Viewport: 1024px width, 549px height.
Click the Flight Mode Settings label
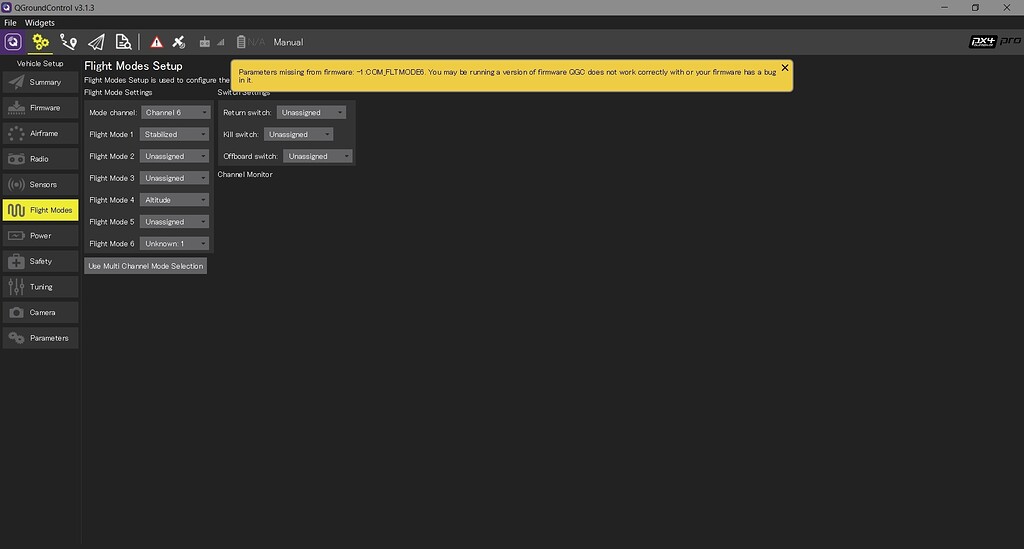pyautogui.click(x=118, y=92)
